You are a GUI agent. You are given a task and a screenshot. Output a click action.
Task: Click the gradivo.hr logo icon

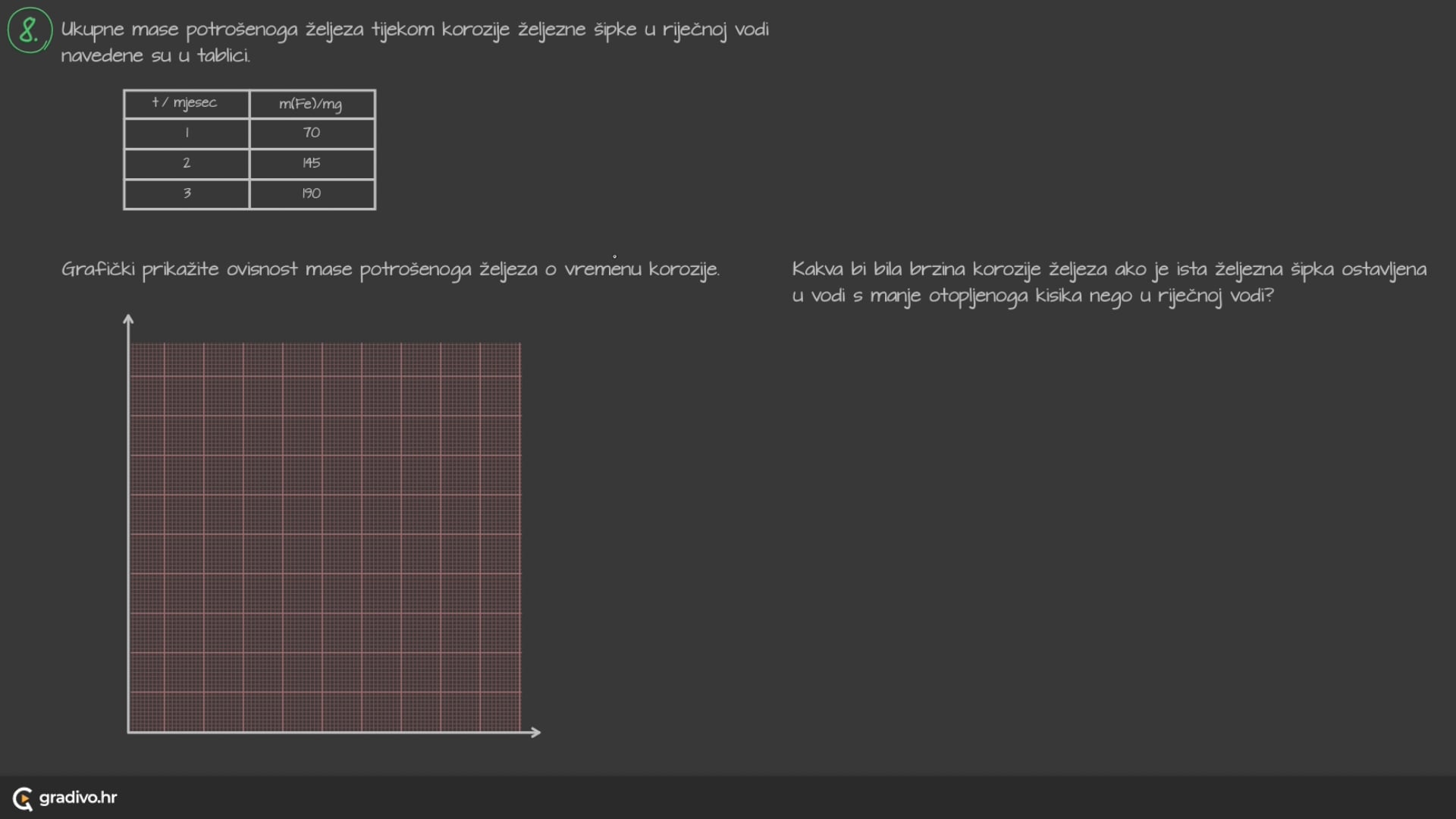[x=23, y=798]
